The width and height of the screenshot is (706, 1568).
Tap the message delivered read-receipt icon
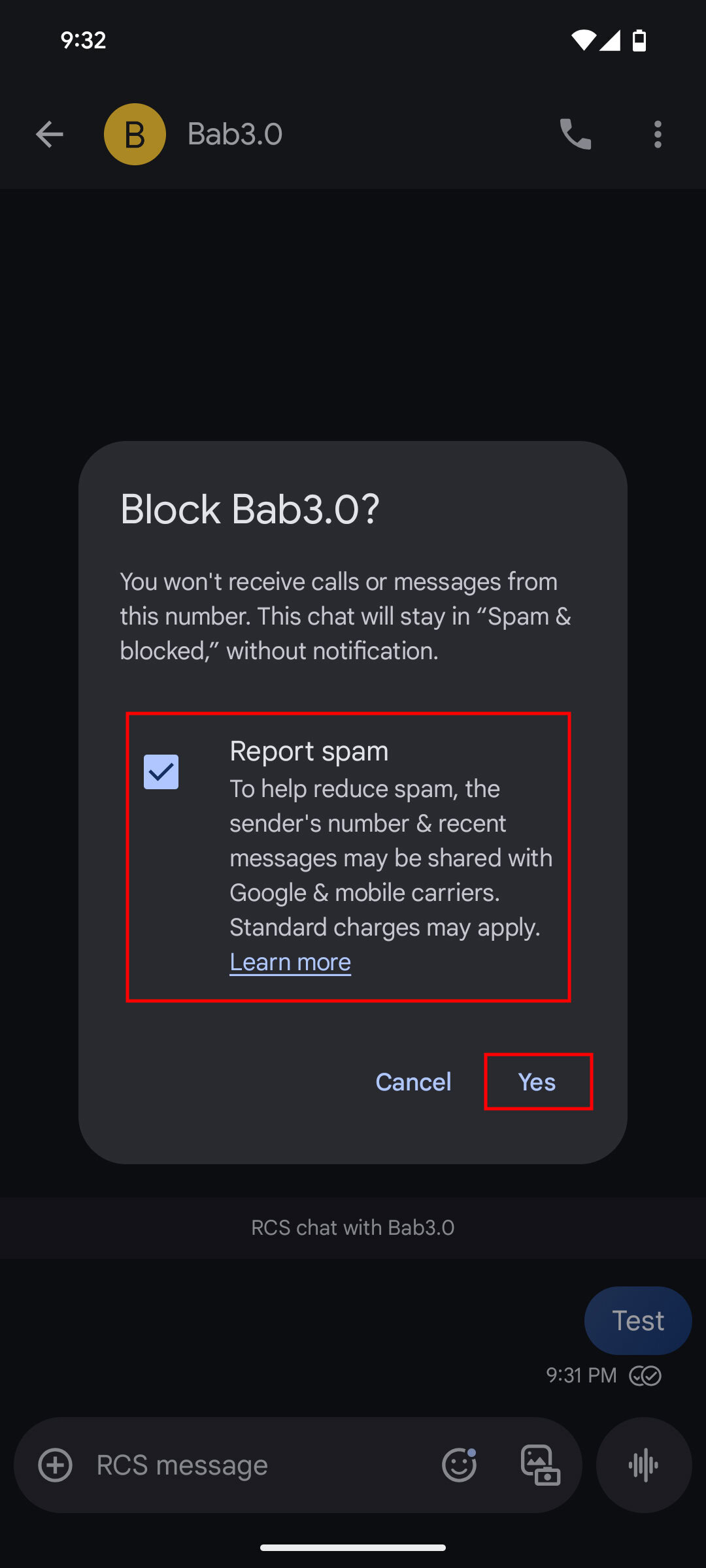tap(645, 1376)
